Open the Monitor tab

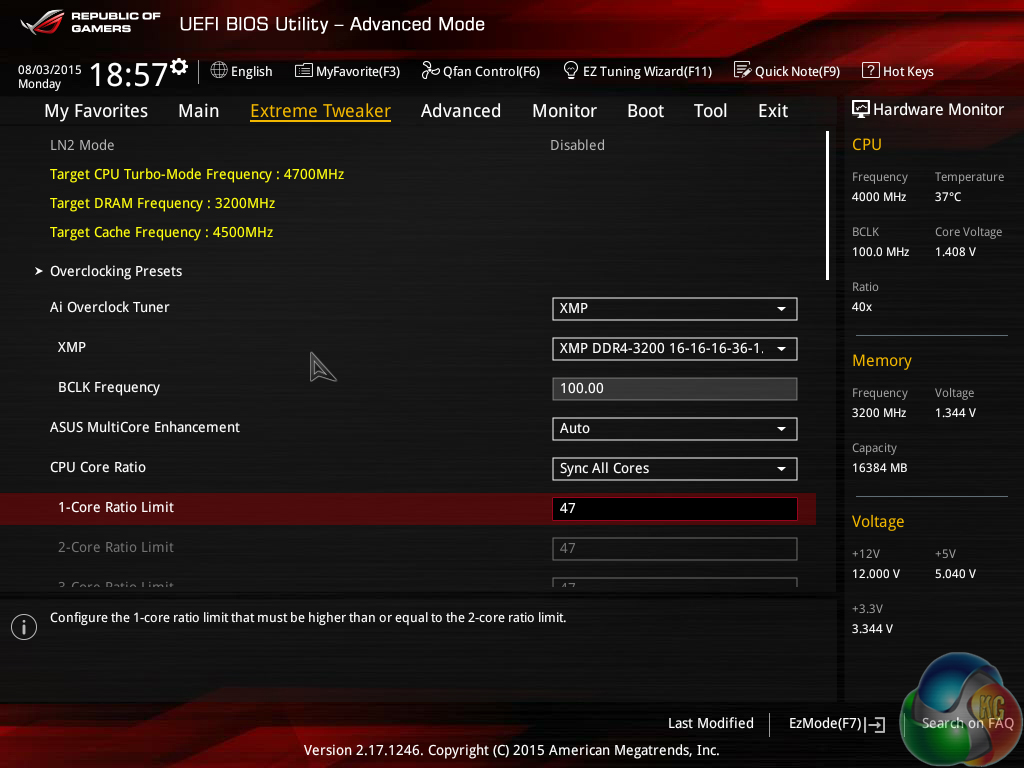pyautogui.click(x=564, y=111)
